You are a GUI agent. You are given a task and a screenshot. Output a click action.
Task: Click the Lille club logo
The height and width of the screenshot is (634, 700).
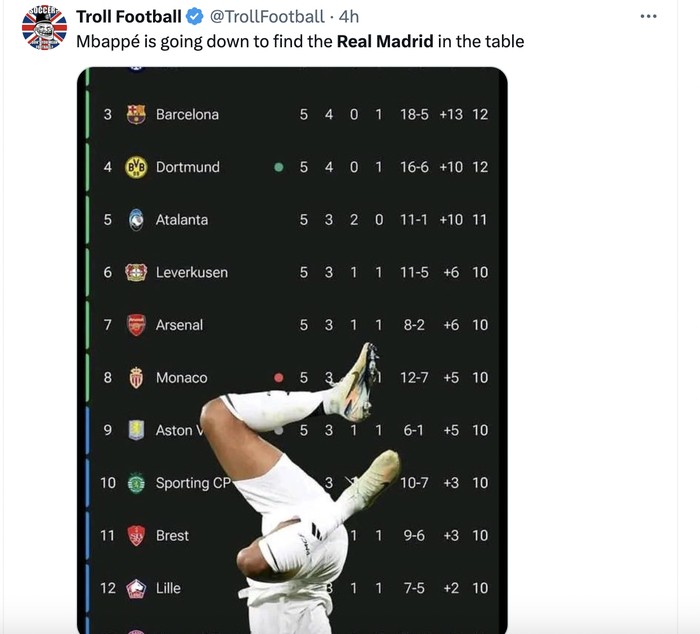click(136, 588)
